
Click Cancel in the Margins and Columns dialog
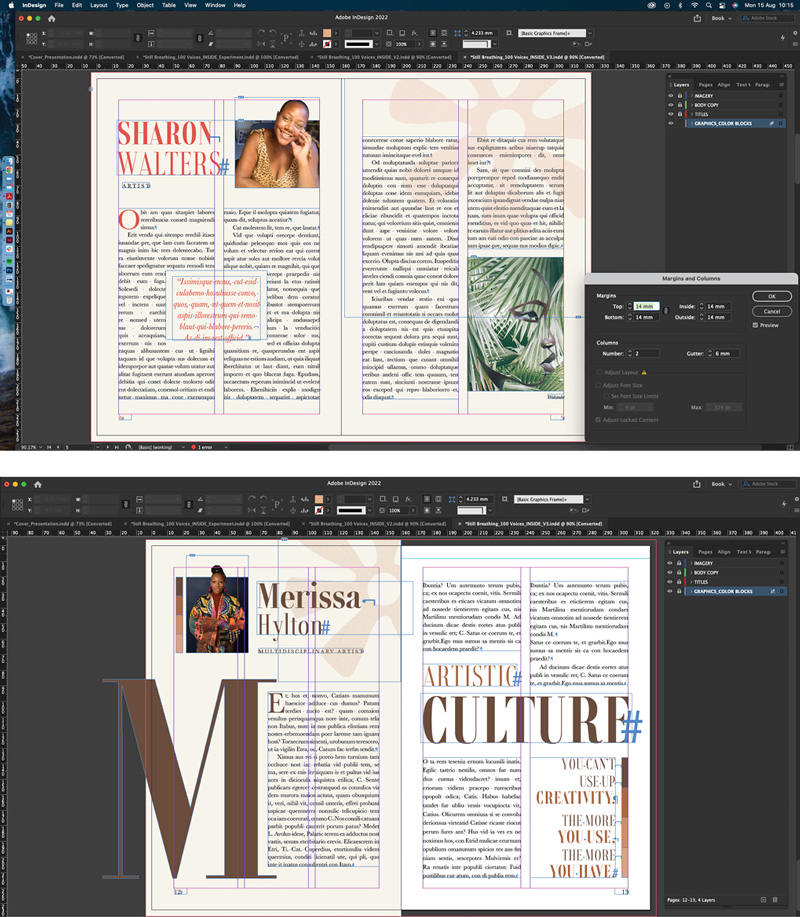[x=771, y=311]
